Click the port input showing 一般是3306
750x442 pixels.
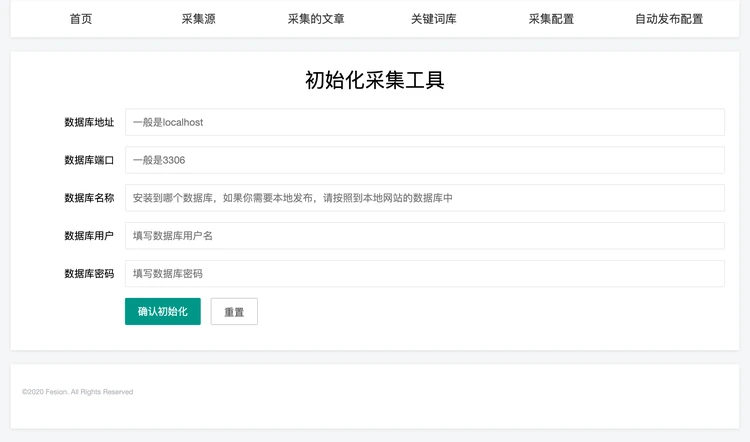[424, 160]
